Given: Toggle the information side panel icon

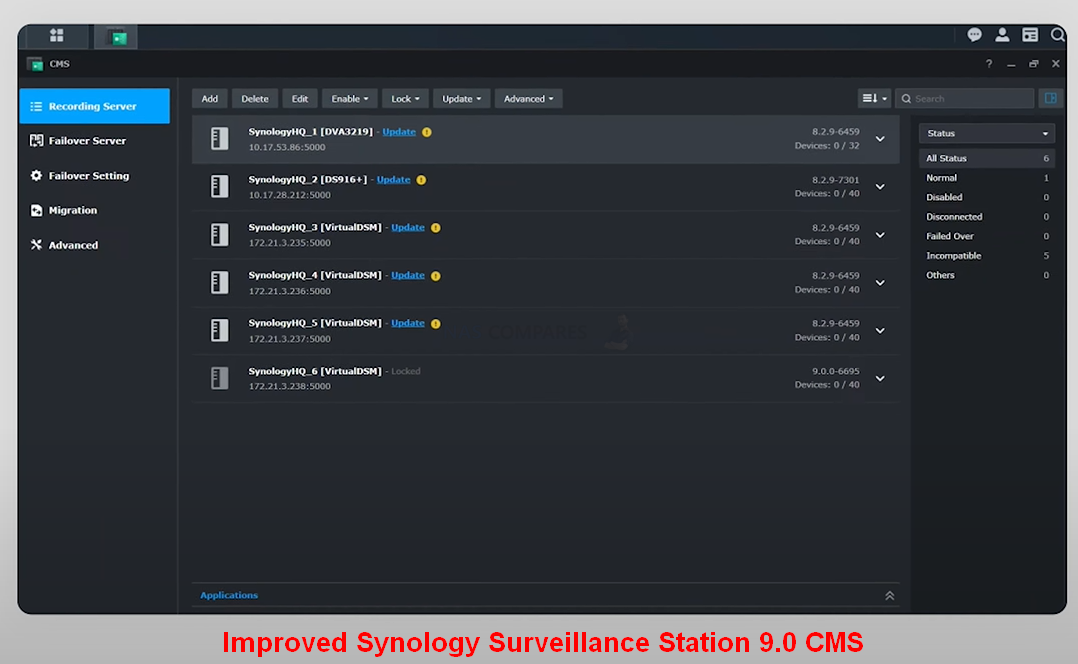Looking at the screenshot, I should [1050, 98].
